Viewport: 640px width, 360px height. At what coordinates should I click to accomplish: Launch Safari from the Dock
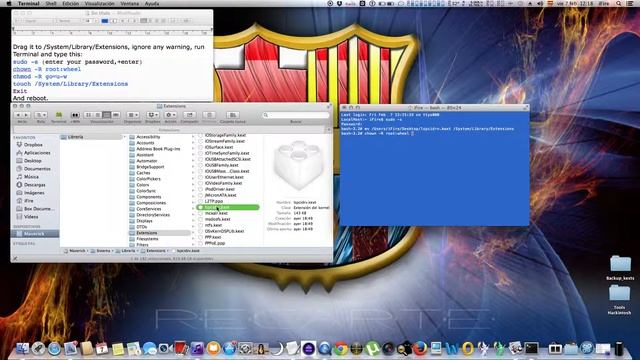pyautogui.click(x=54, y=349)
